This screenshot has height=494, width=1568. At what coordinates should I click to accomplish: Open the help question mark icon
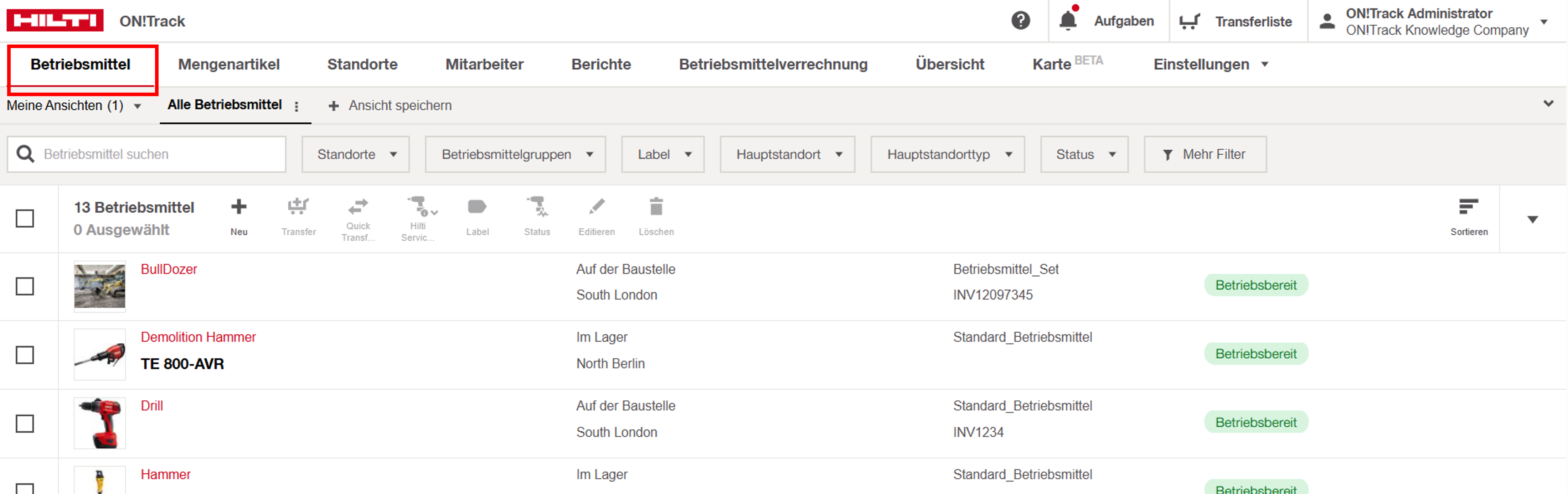click(x=1020, y=21)
